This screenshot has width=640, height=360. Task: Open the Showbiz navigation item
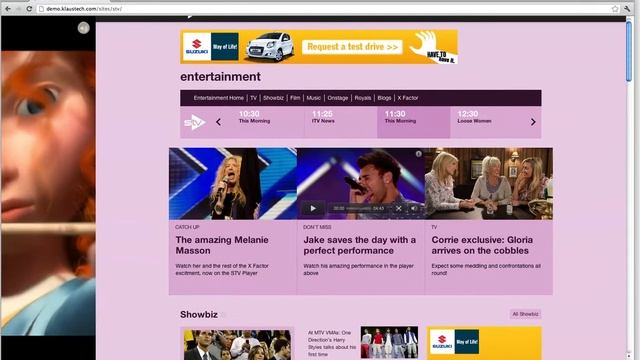(x=273, y=98)
